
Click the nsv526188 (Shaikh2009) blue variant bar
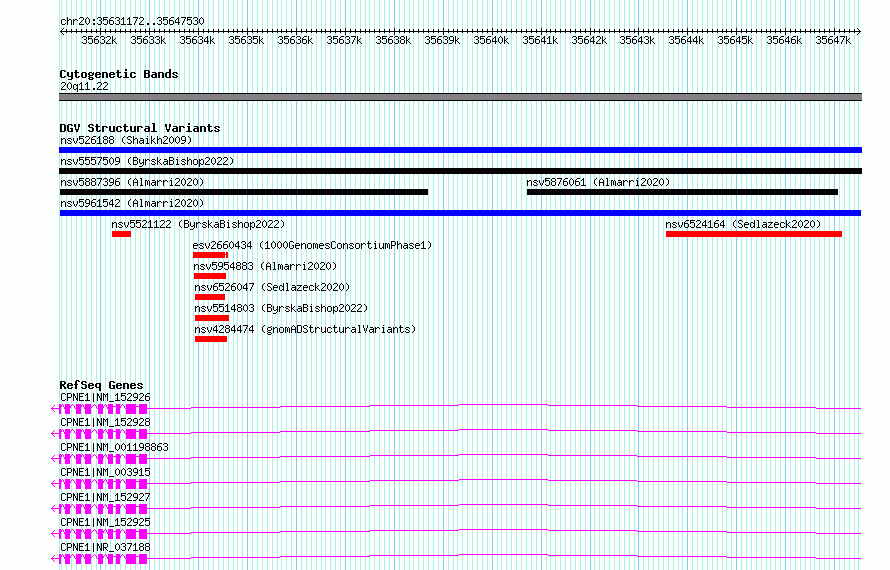point(460,150)
